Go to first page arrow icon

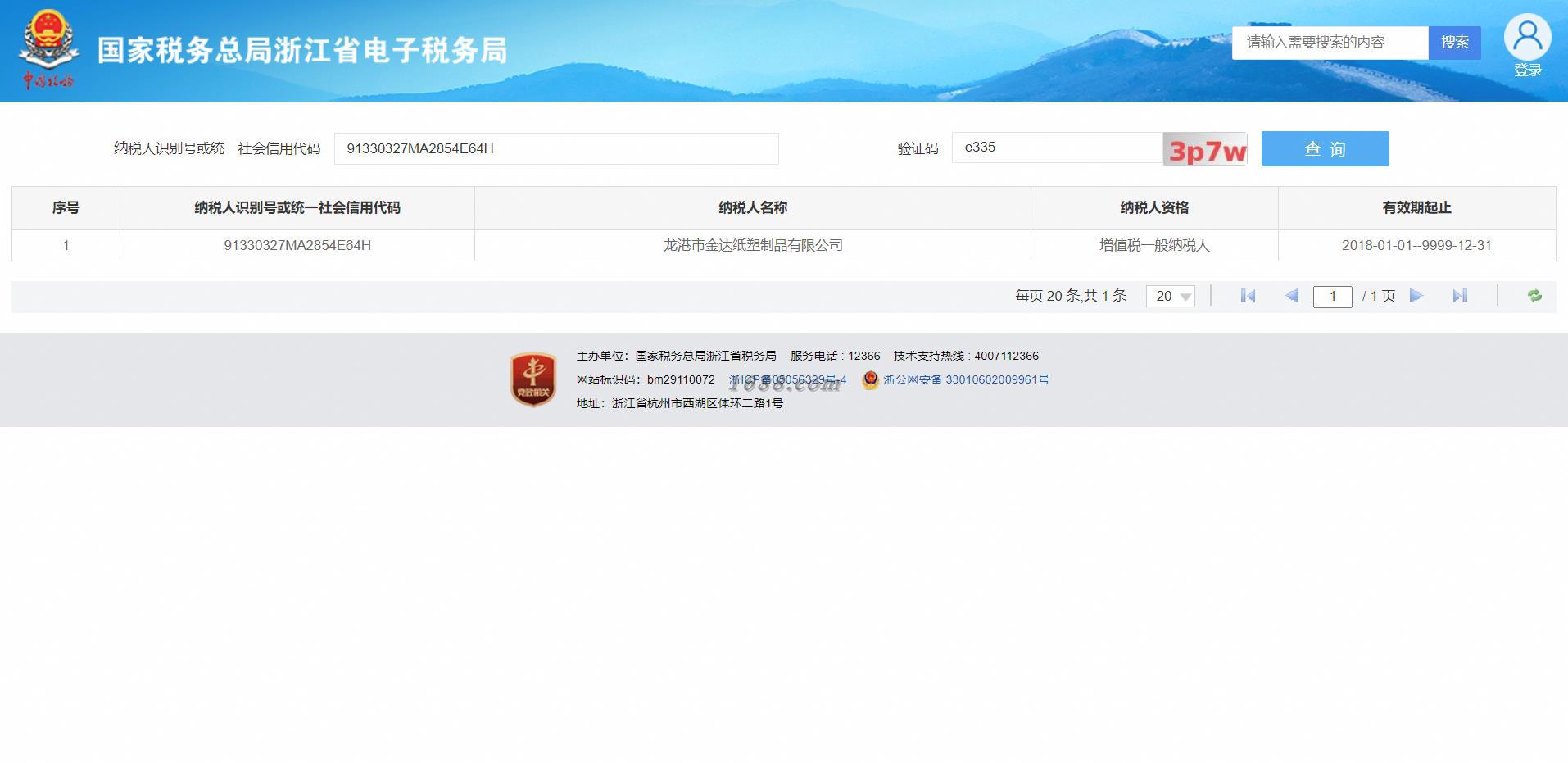[1248, 296]
